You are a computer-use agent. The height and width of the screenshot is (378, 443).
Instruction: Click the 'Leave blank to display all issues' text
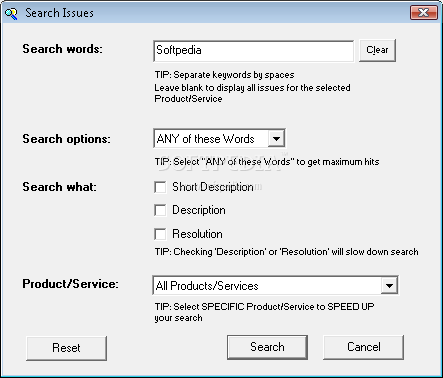252,93
